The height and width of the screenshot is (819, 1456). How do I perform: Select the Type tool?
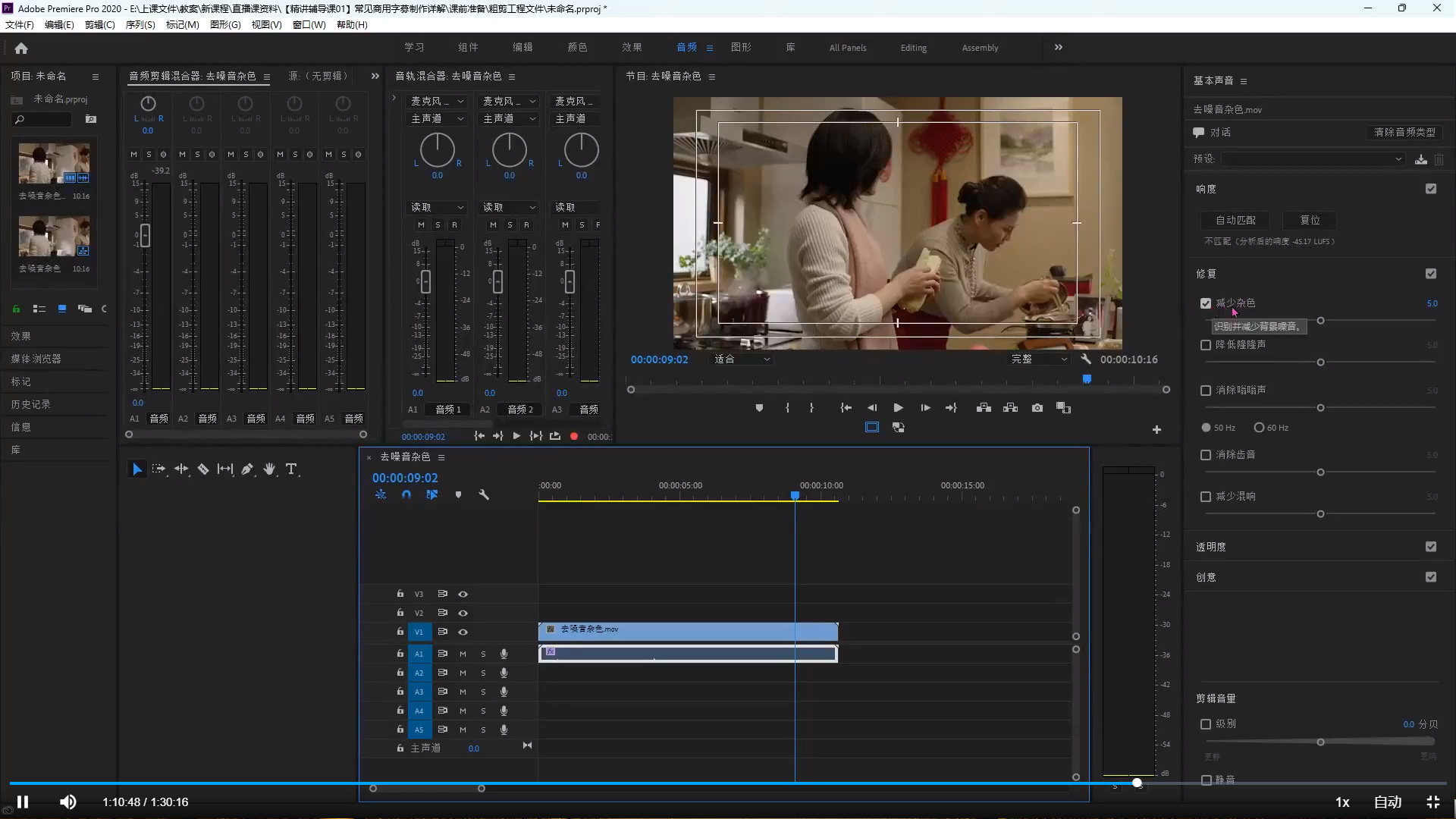(x=291, y=469)
